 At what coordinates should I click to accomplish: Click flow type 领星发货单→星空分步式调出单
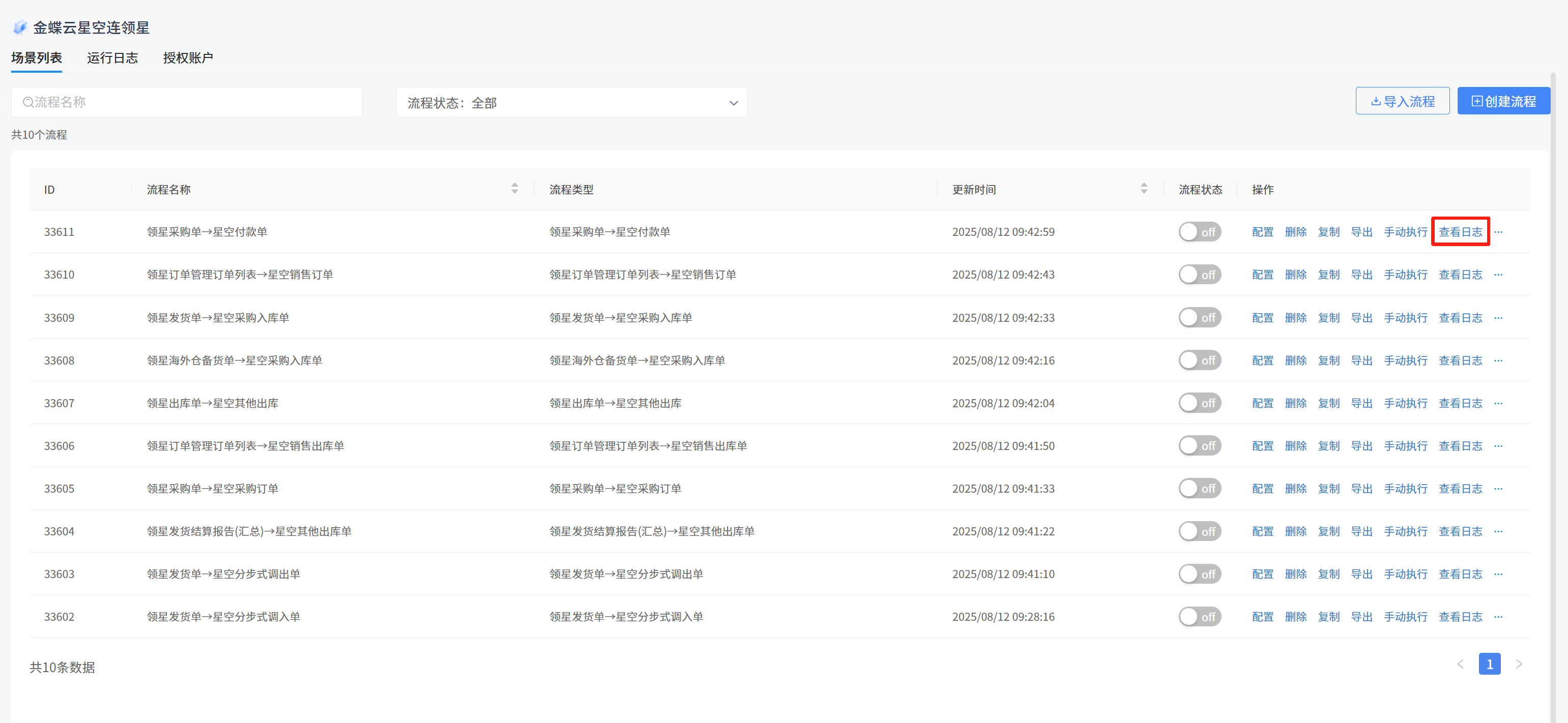[x=626, y=574]
